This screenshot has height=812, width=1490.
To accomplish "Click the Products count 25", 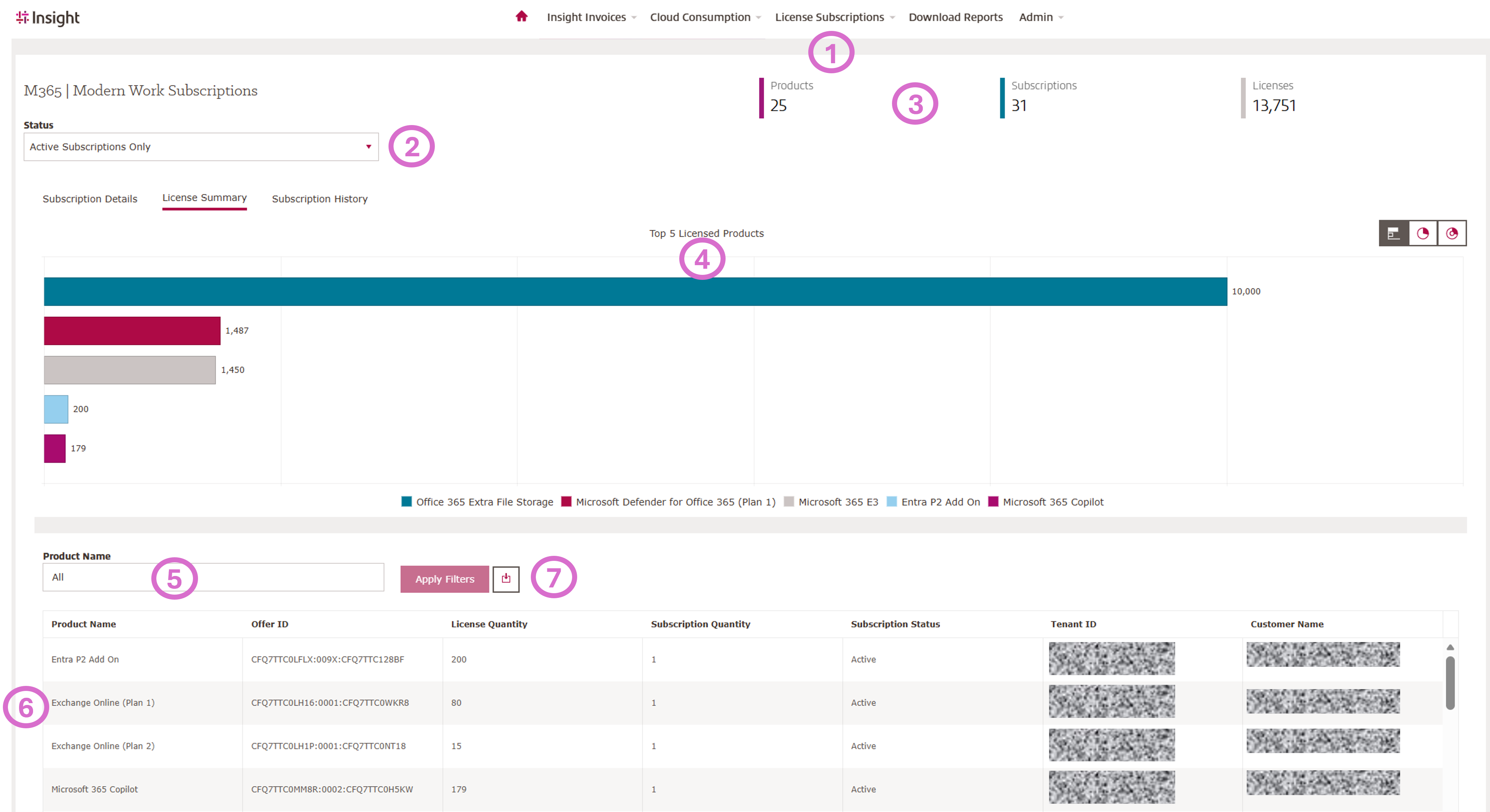I will tap(778, 105).
